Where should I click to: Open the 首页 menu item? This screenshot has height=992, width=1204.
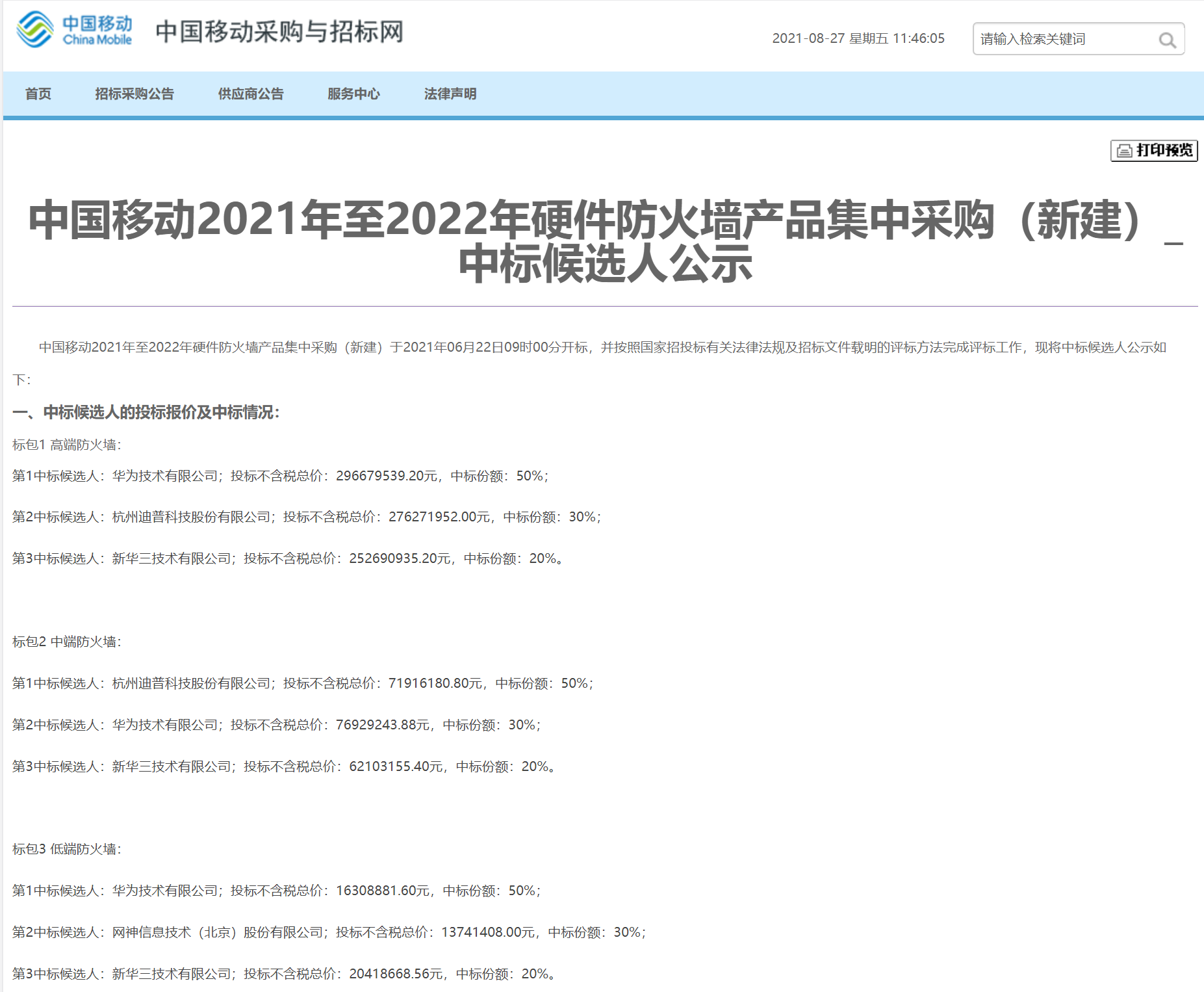click(x=38, y=94)
